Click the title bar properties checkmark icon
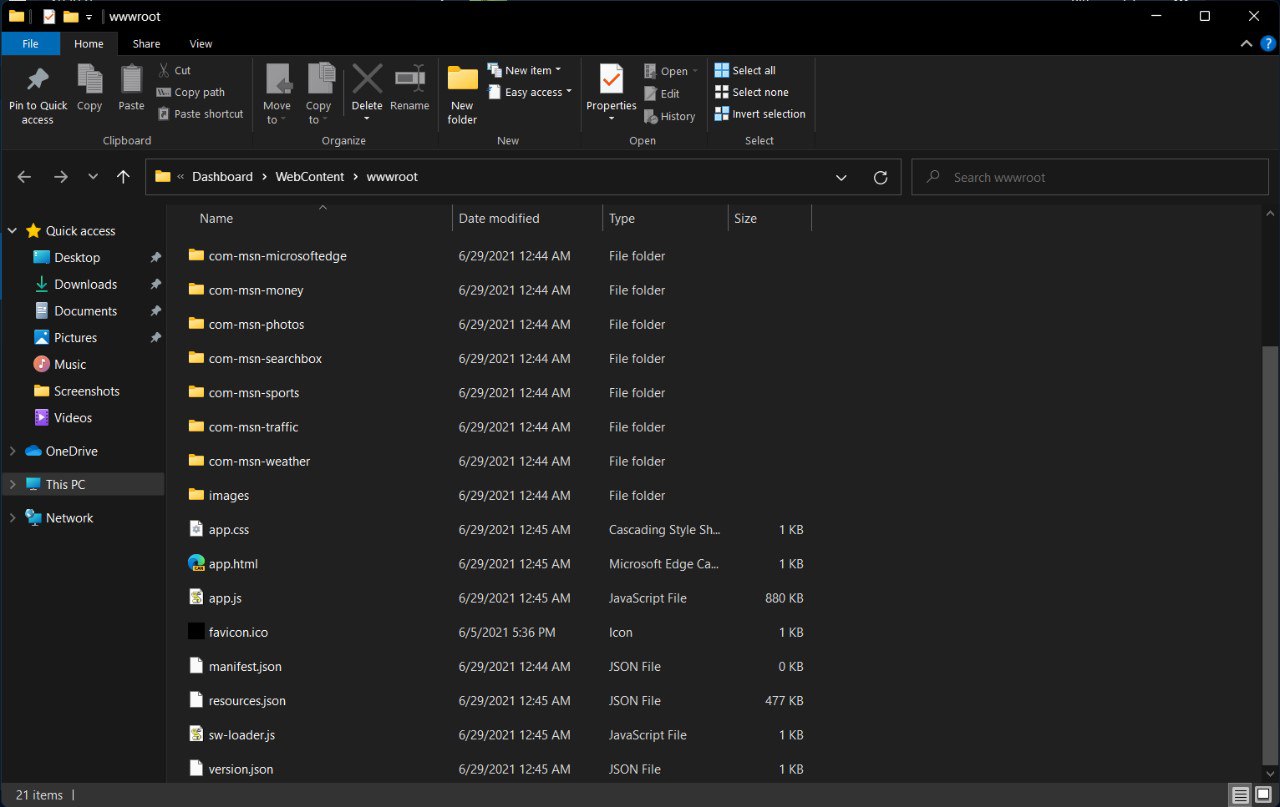Viewport: 1280px width, 807px height. pyautogui.click(x=50, y=16)
